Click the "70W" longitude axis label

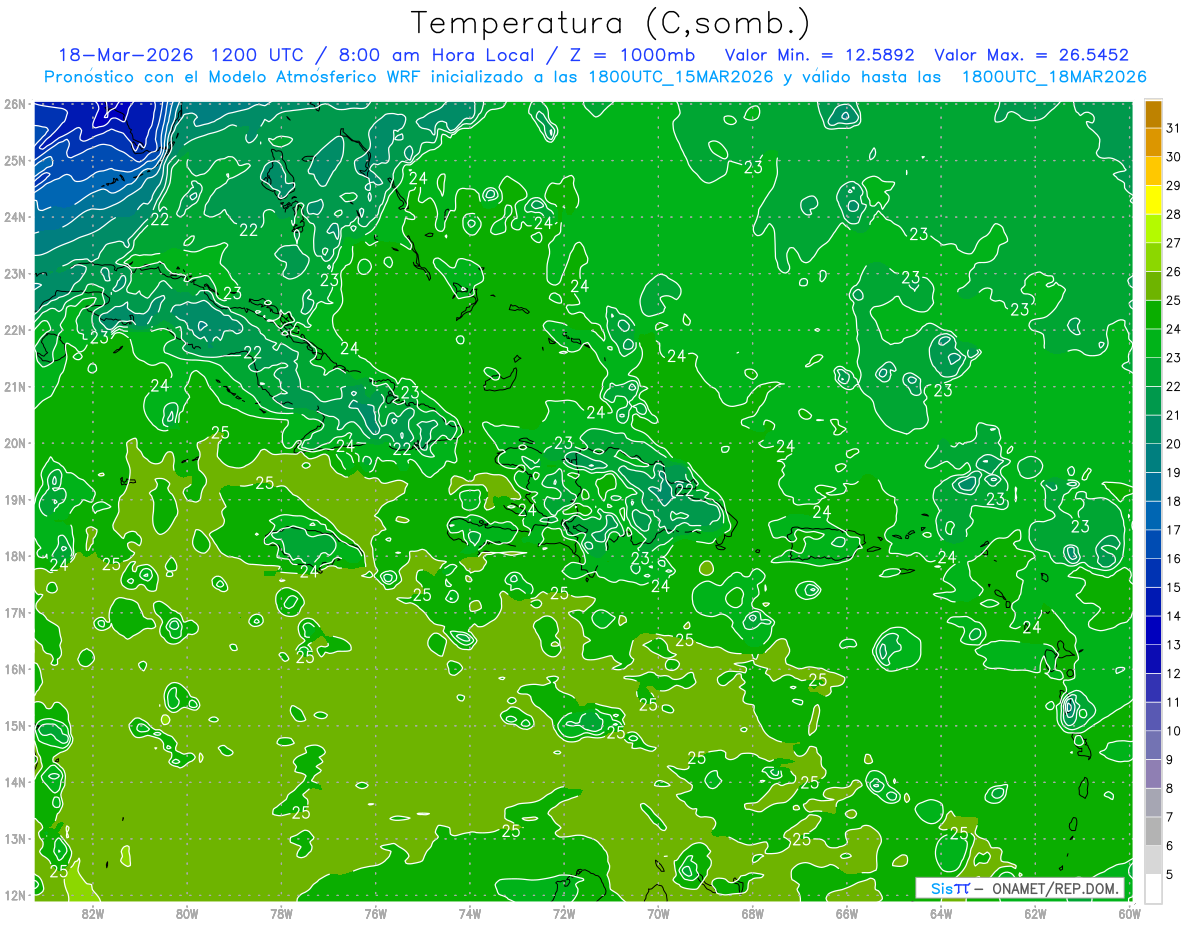[x=658, y=913]
